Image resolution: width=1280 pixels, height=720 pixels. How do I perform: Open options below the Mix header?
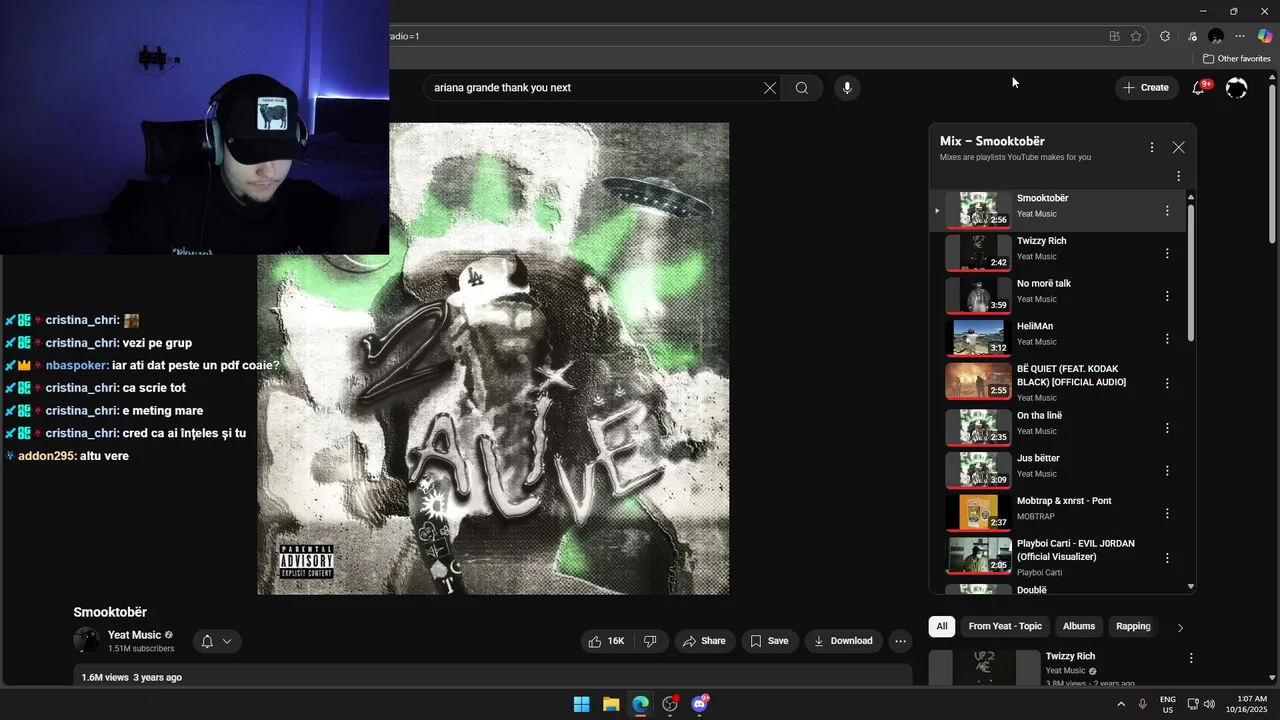(1178, 176)
